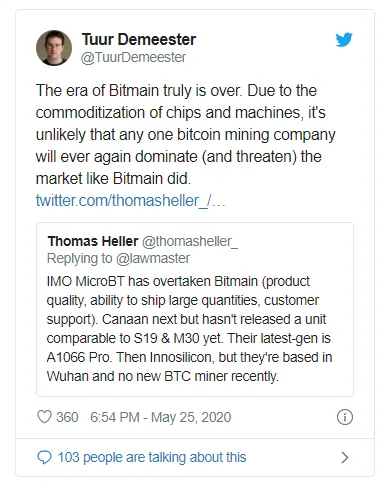Click the 'Replying to' line in quote
This screenshot has height=487, width=380.
point(119,259)
